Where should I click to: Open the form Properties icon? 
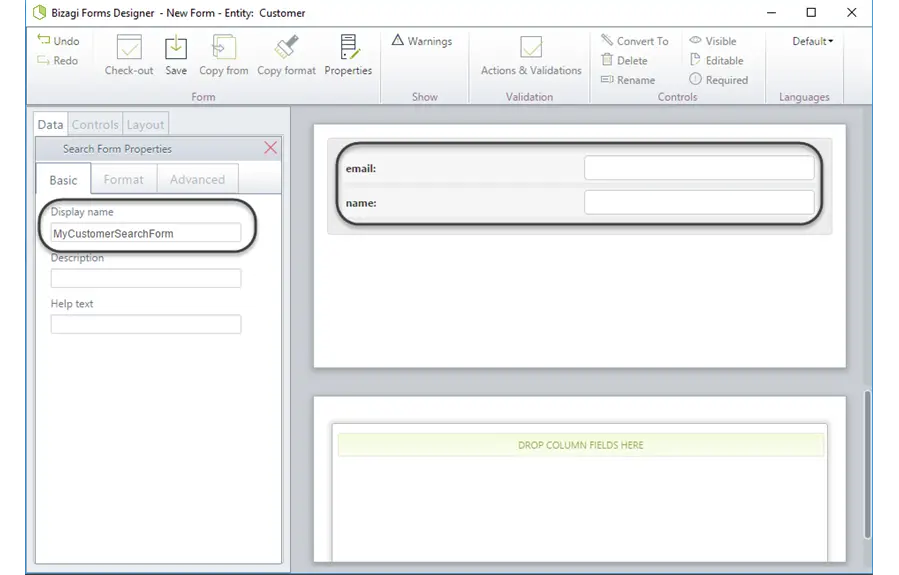pos(349,47)
